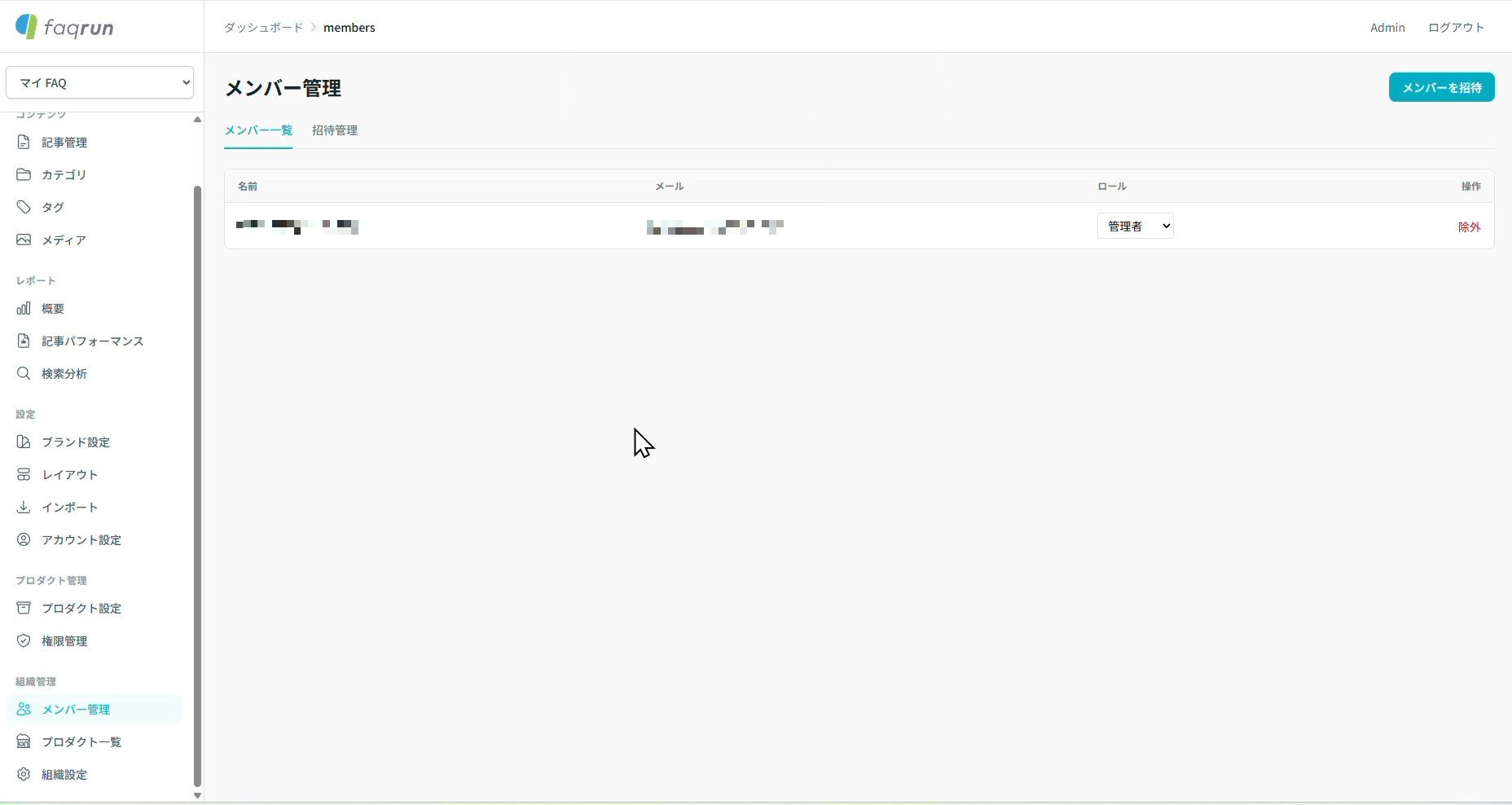Viewport: 1512px width, 805px height.
Task: Click the インポート download icon
Action: [24, 507]
